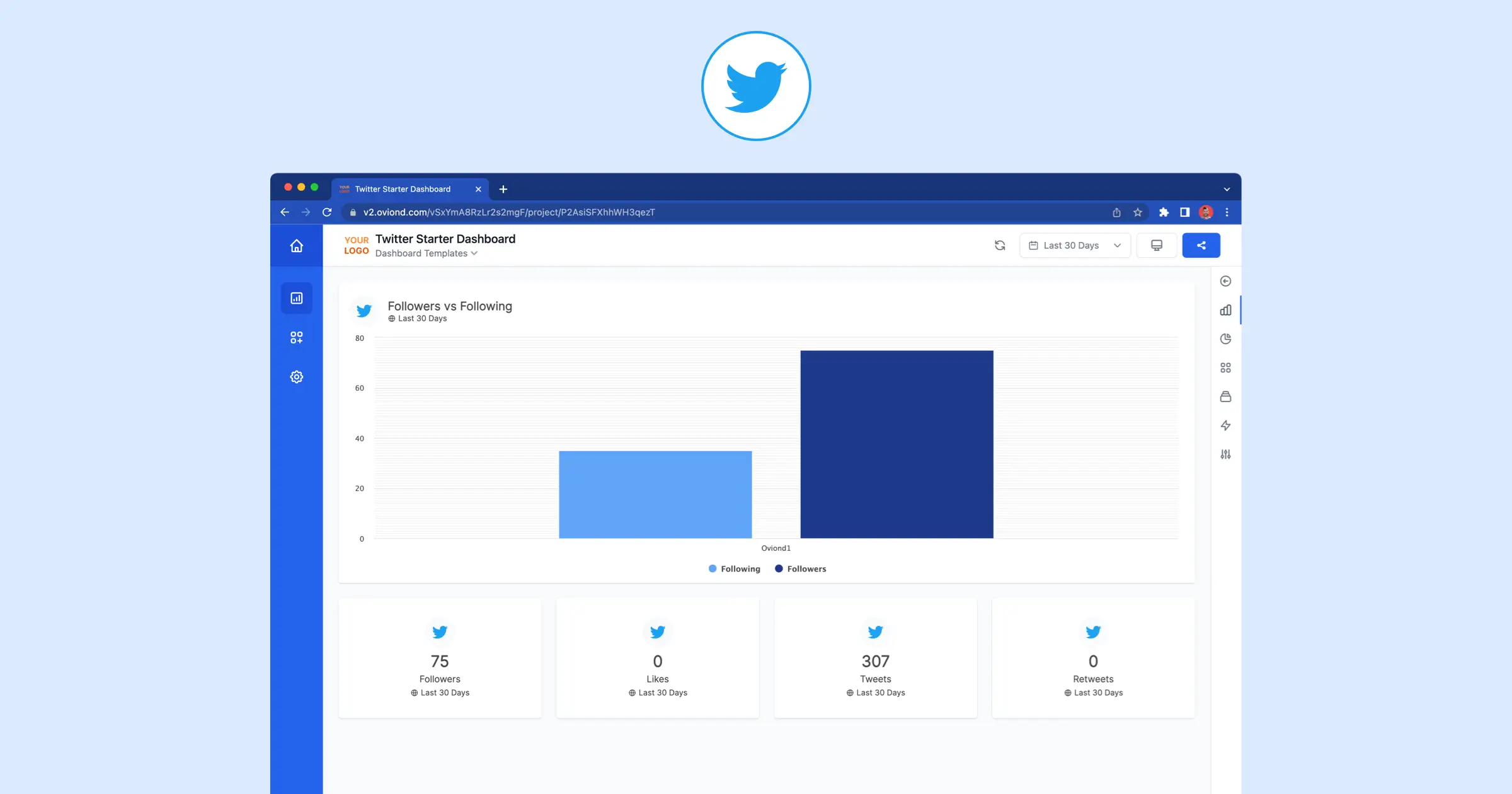
Task: Click the 75 Followers card value
Action: tap(440, 661)
